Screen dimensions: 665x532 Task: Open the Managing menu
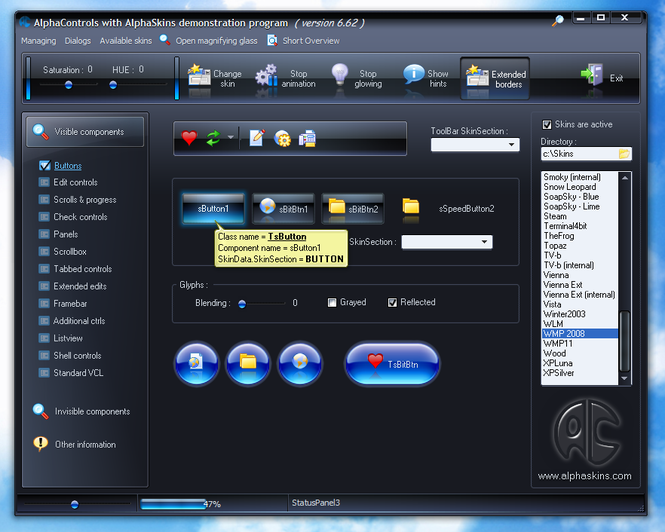tap(39, 41)
